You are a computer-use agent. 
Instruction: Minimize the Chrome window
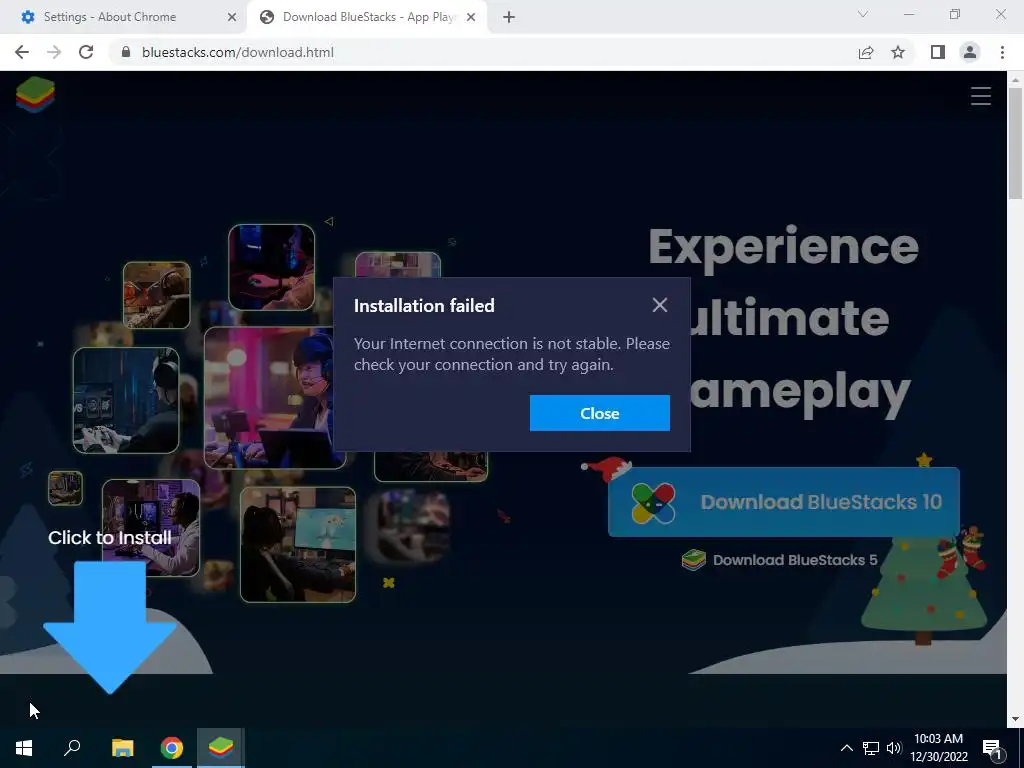pos(909,14)
